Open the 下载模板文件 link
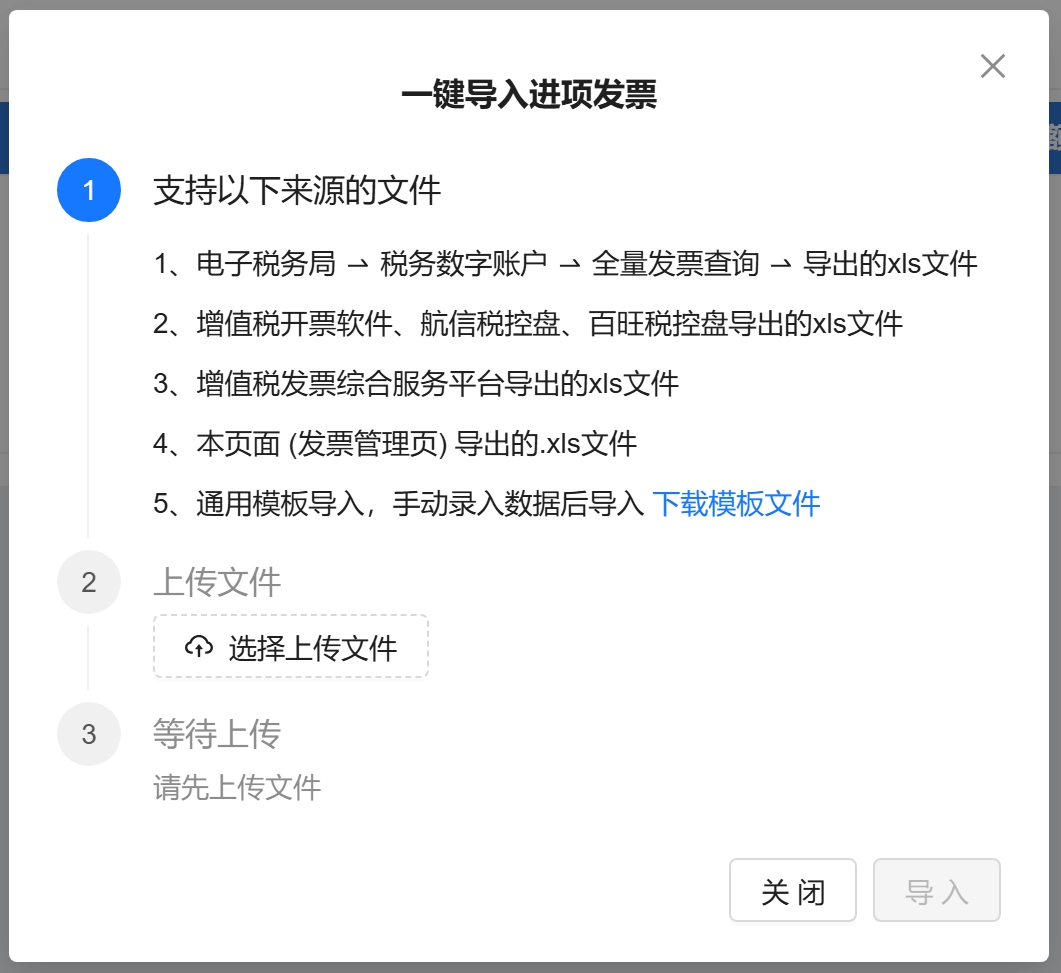 736,503
